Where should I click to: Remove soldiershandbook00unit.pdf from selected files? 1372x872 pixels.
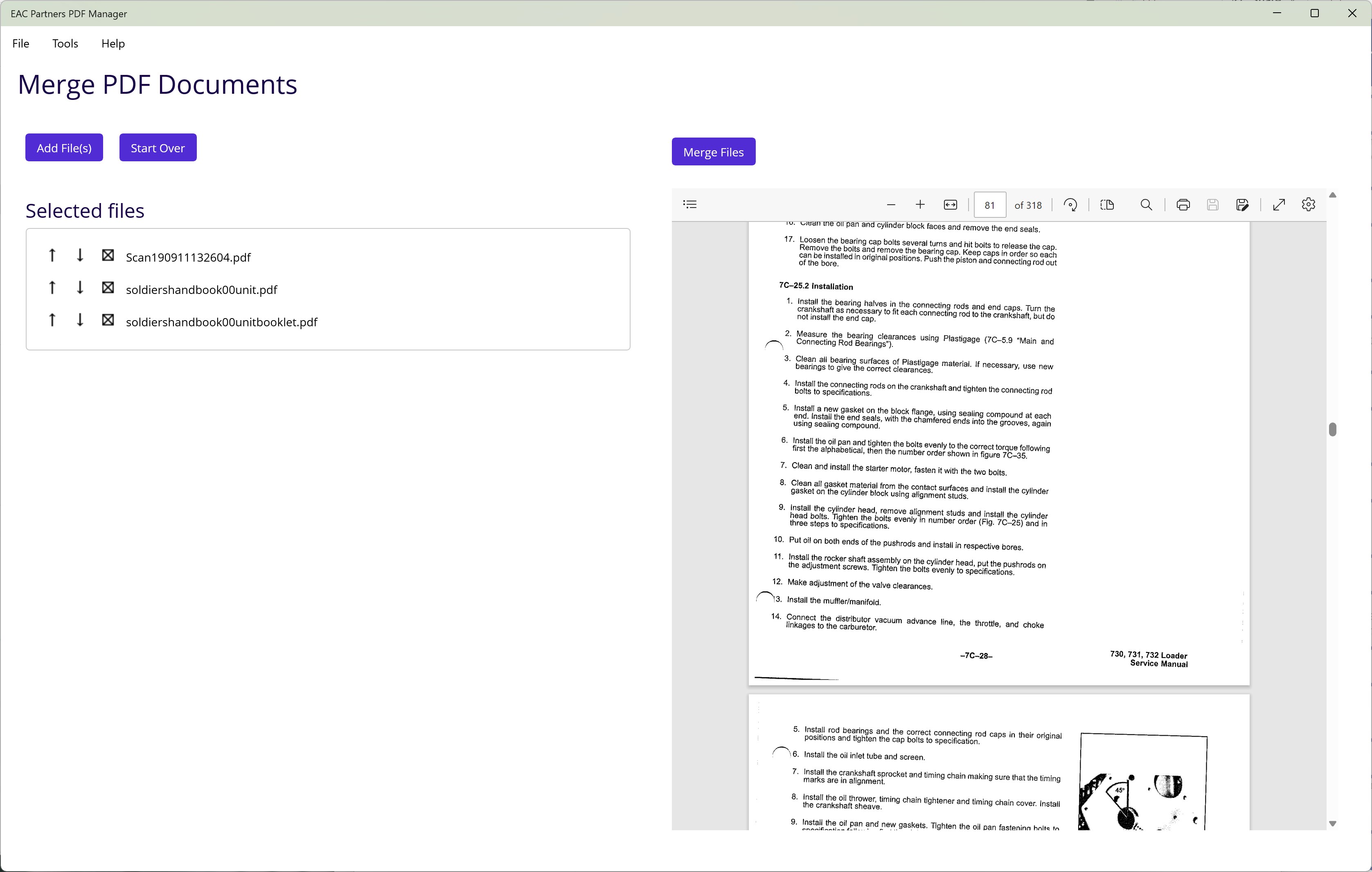click(x=108, y=288)
